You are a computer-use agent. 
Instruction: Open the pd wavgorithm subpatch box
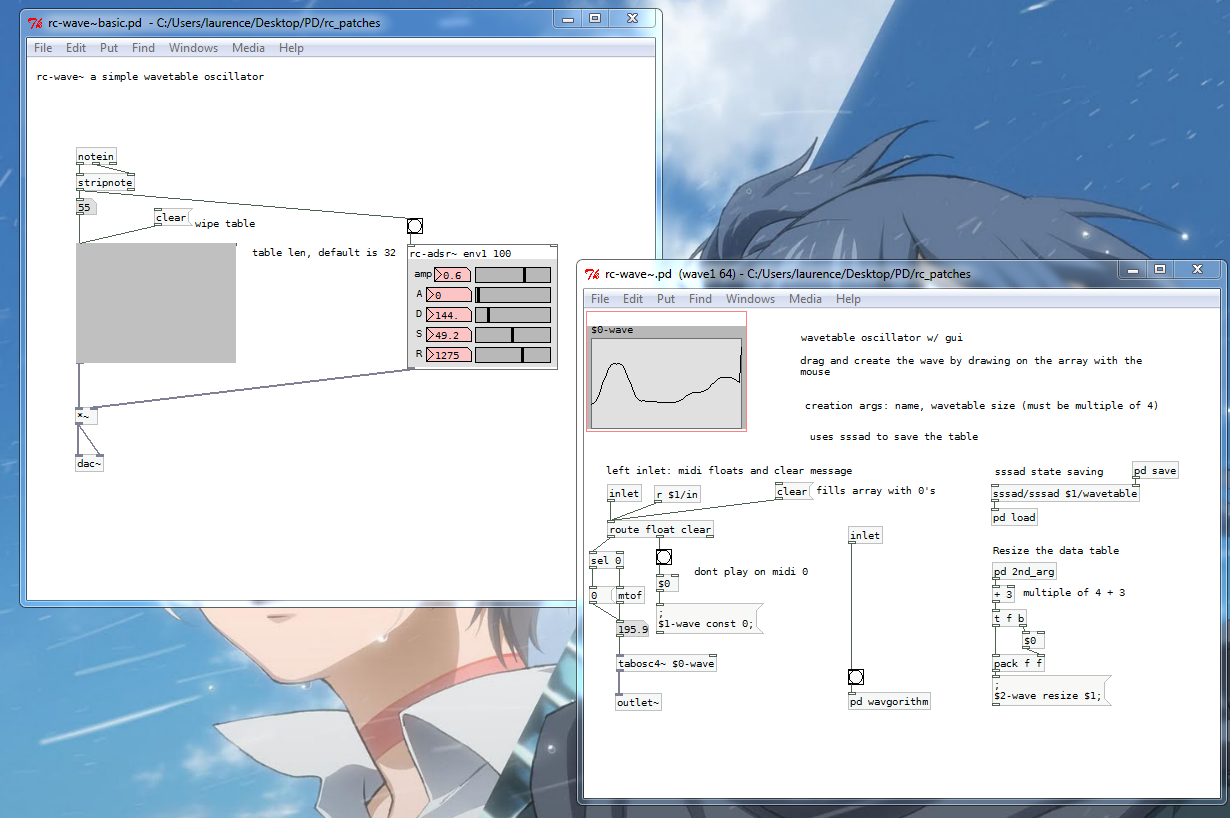890,701
